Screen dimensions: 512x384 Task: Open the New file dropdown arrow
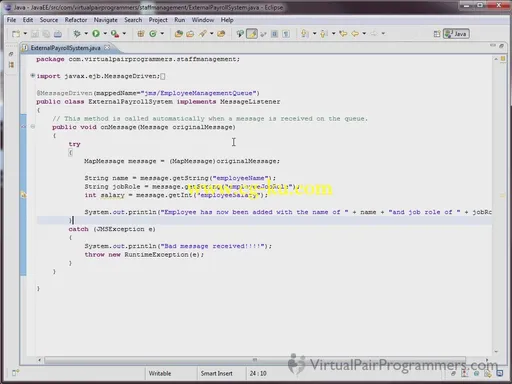coord(25,34)
